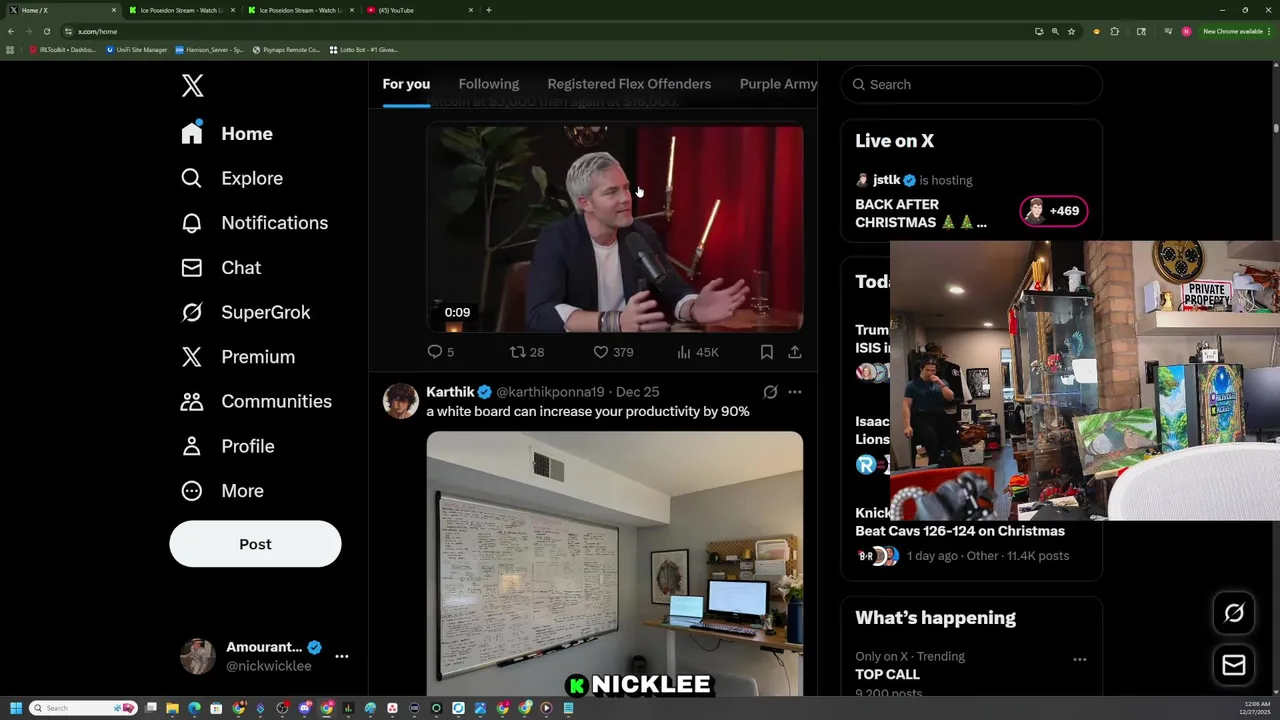Viewport: 1280px width, 720px height.
Task: Open Notifications in the sidebar
Action: coord(254,223)
